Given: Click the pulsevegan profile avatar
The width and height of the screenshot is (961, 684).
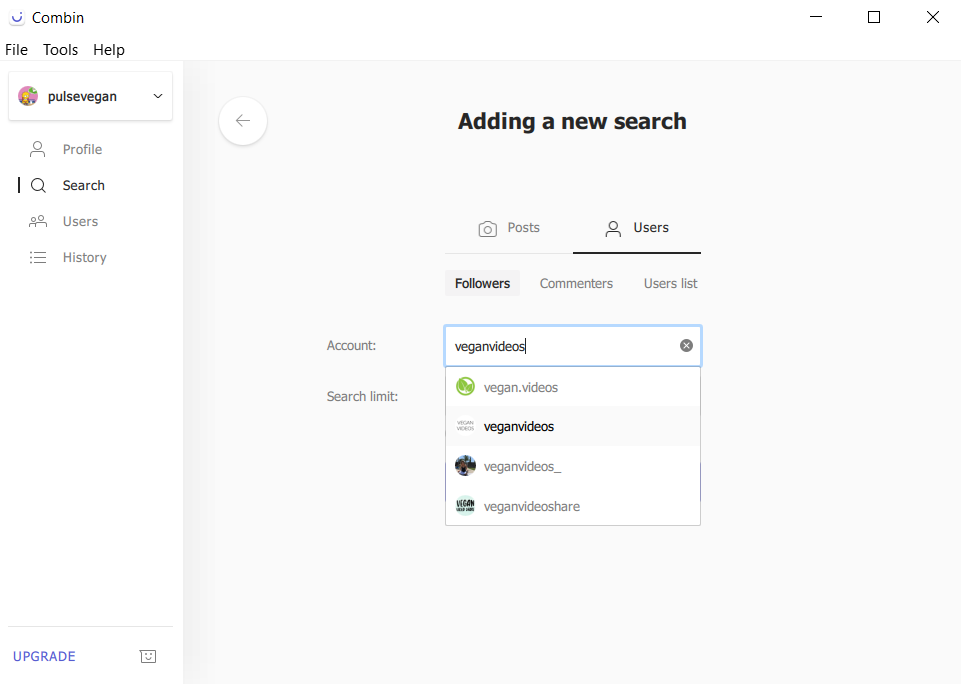Looking at the screenshot, I should pyautogui.click(x=28, y=96).
